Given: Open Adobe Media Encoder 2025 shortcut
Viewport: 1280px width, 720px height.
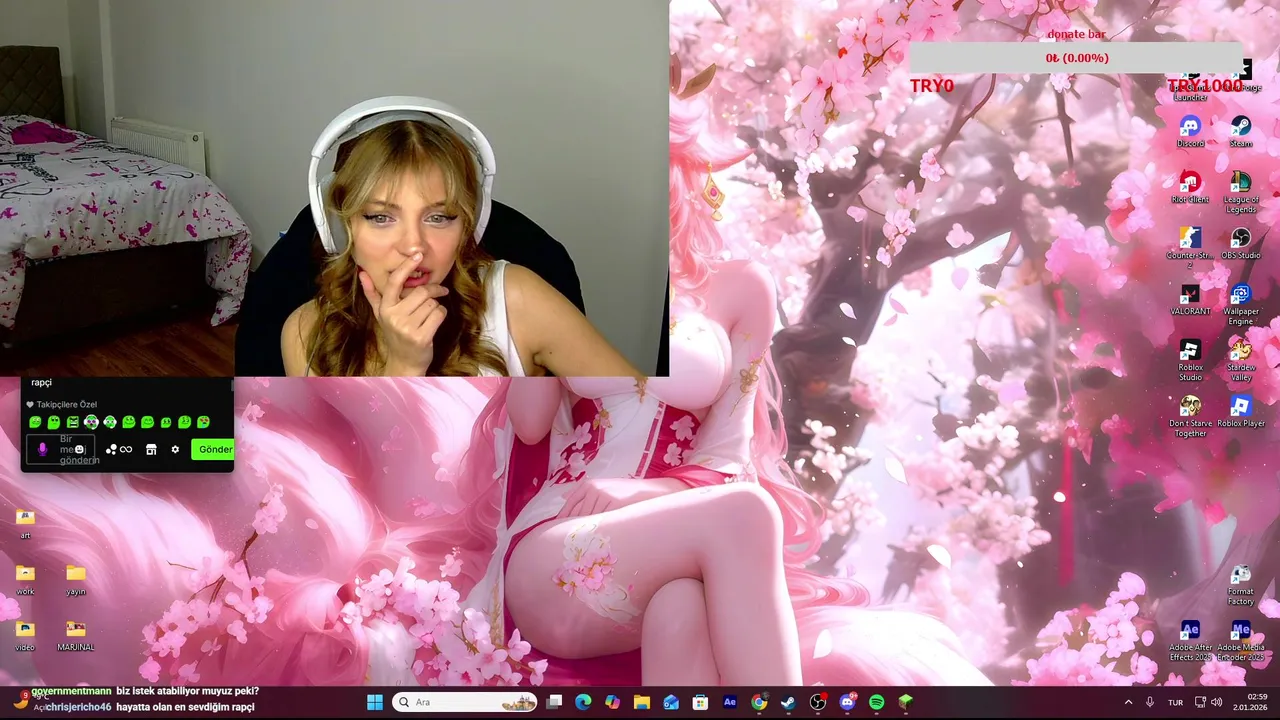Looking at the screenshot, I should 1241,641.
